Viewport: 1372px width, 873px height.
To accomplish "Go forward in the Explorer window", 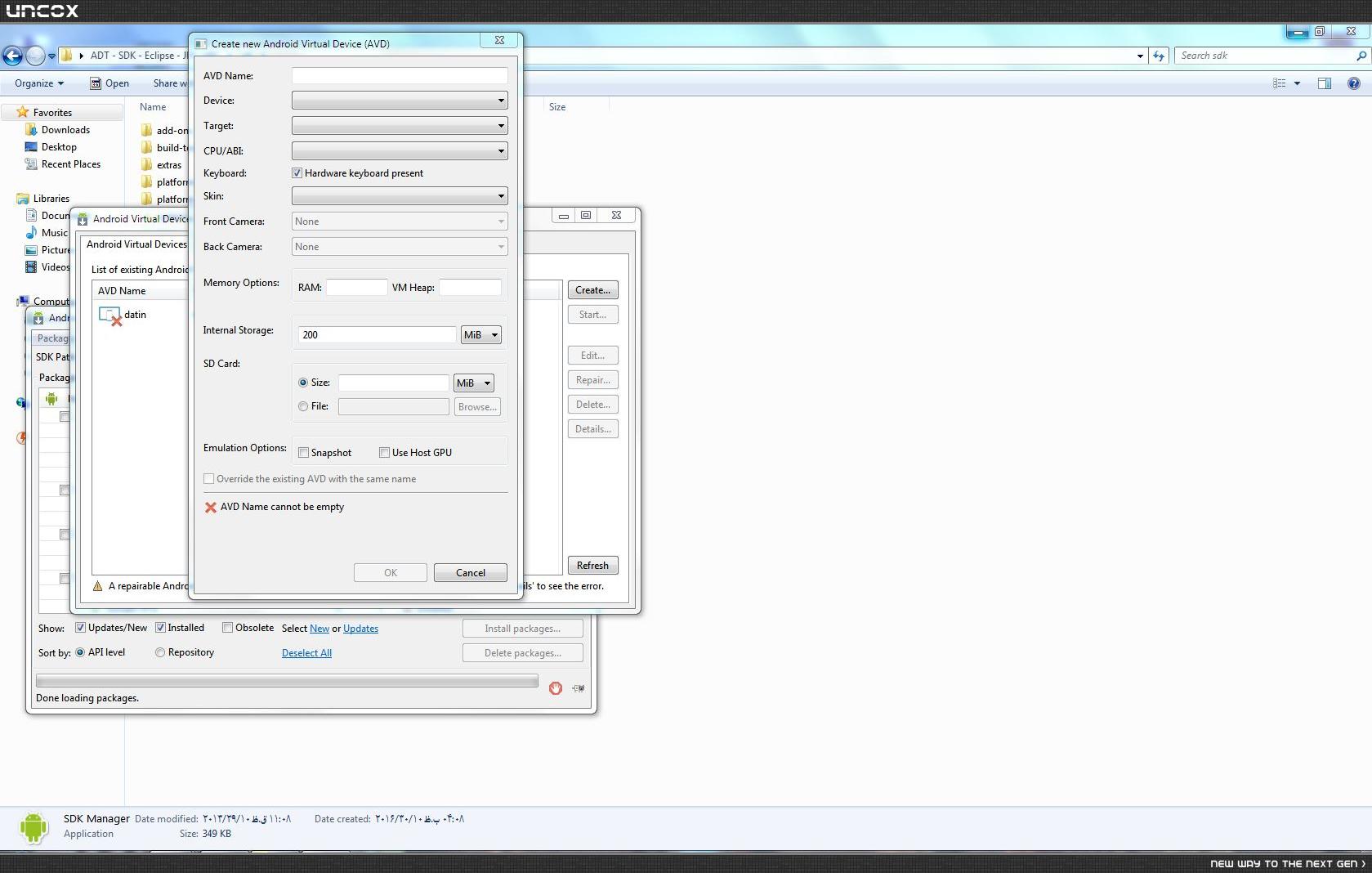I will point(35,56).
